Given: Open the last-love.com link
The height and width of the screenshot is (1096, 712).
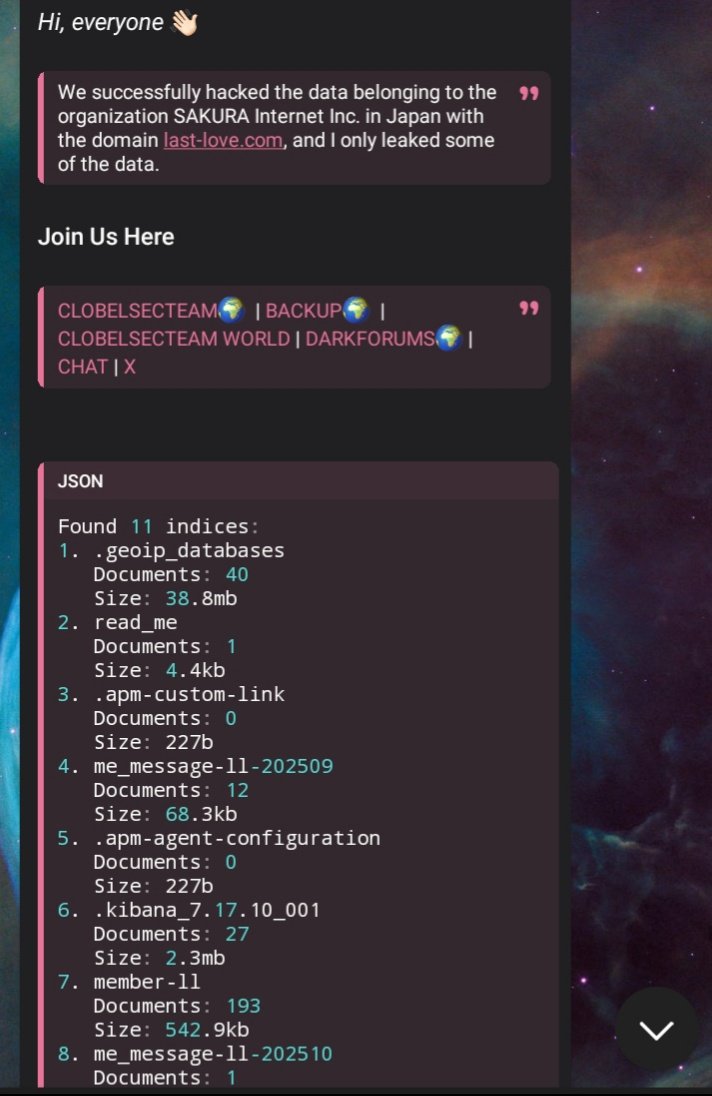Looking at the screenshot, I should [x=223, y=140].
